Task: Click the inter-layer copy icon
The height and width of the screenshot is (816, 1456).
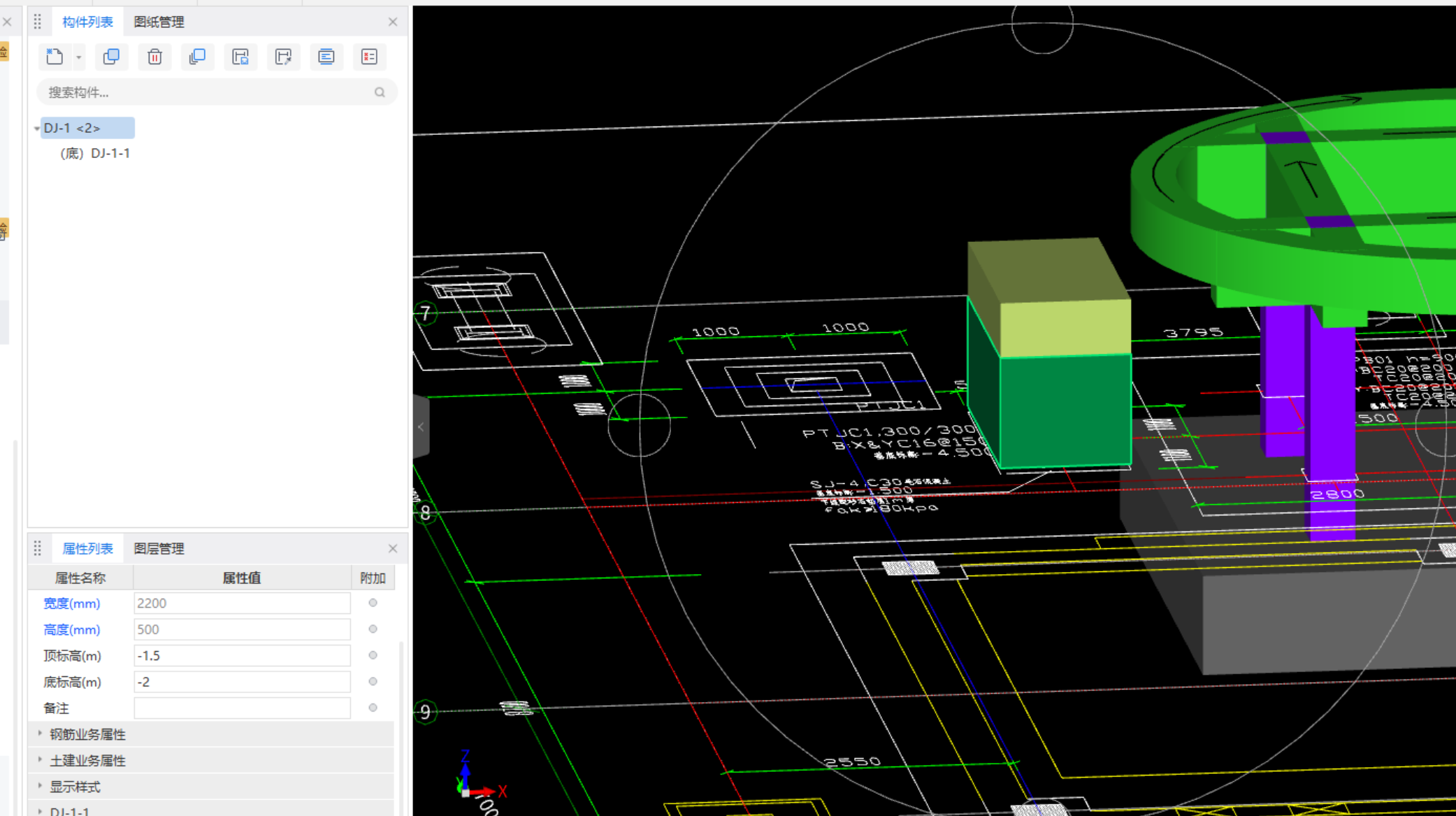Action: [x=197, y=57]
